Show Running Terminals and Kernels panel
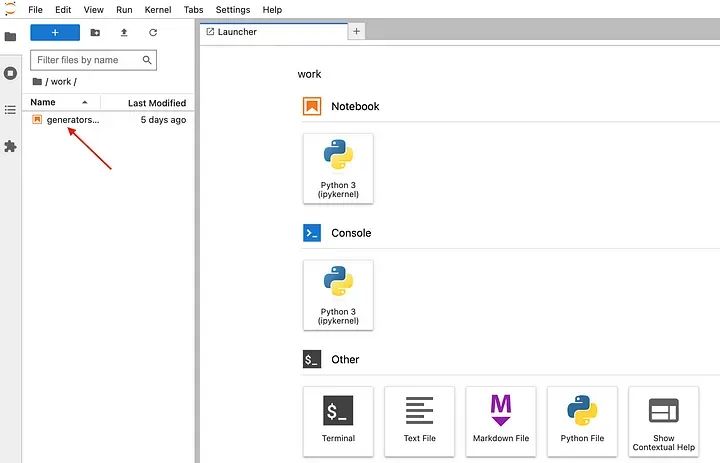This screenshot has height=463, width=720. (x=10, y=73)
